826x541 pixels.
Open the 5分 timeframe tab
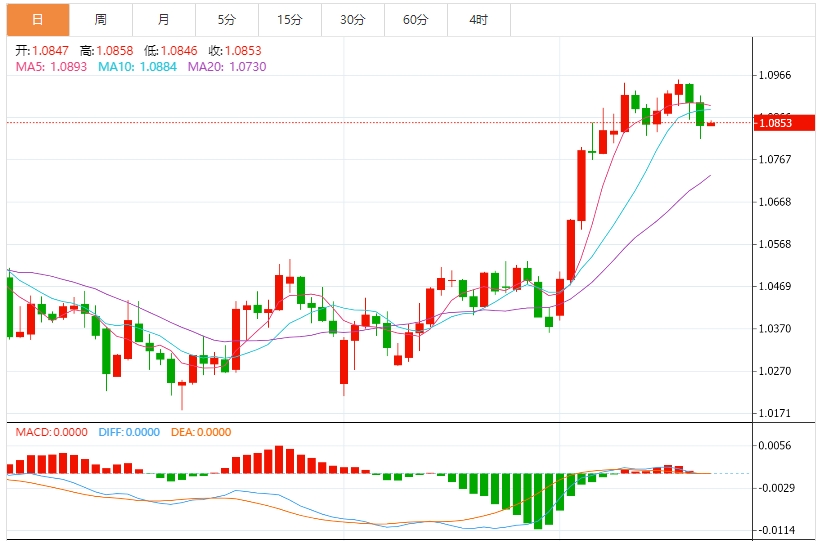[227, 20]
